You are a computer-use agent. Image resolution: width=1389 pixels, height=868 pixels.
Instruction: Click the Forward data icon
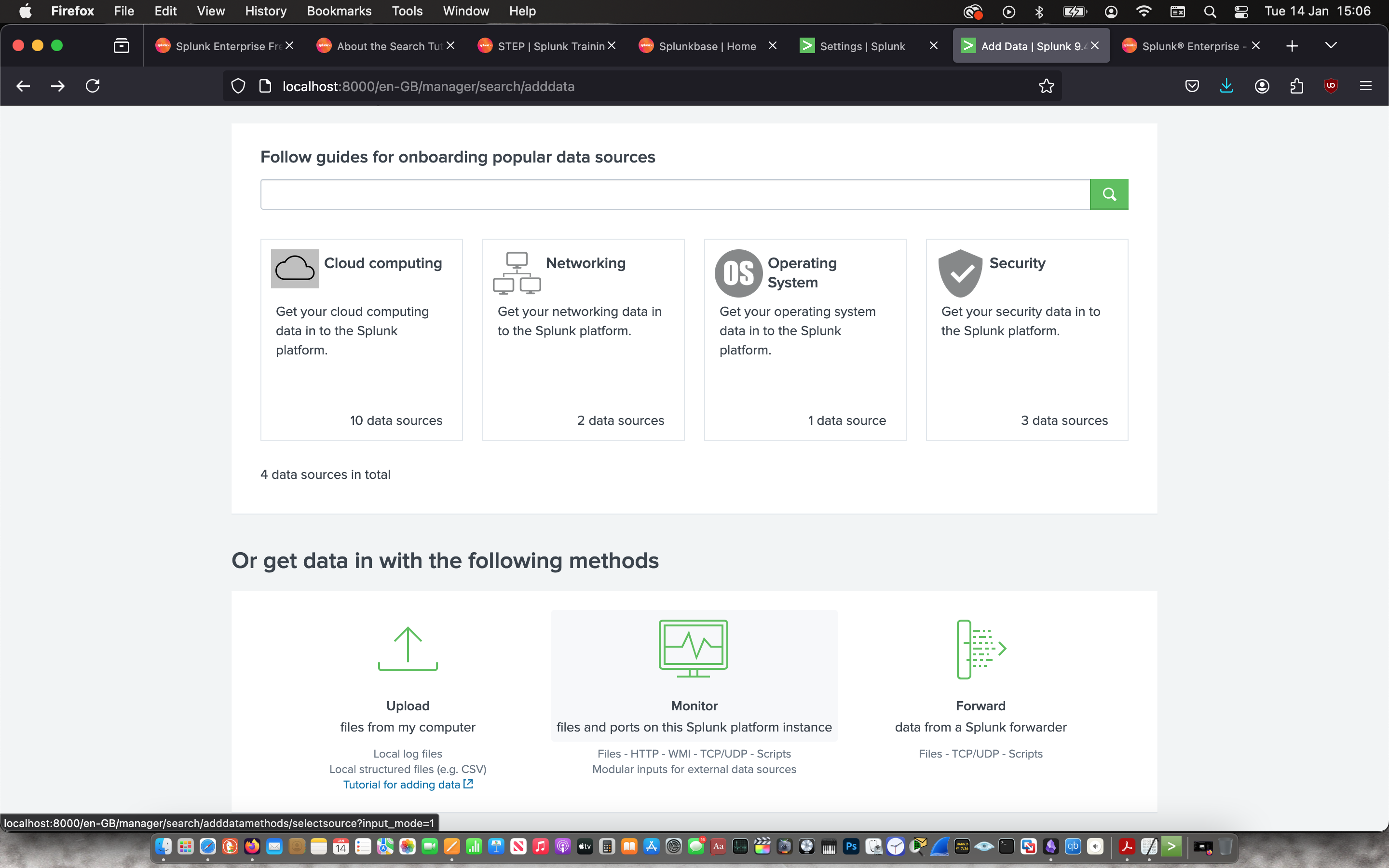pos(980,649)
